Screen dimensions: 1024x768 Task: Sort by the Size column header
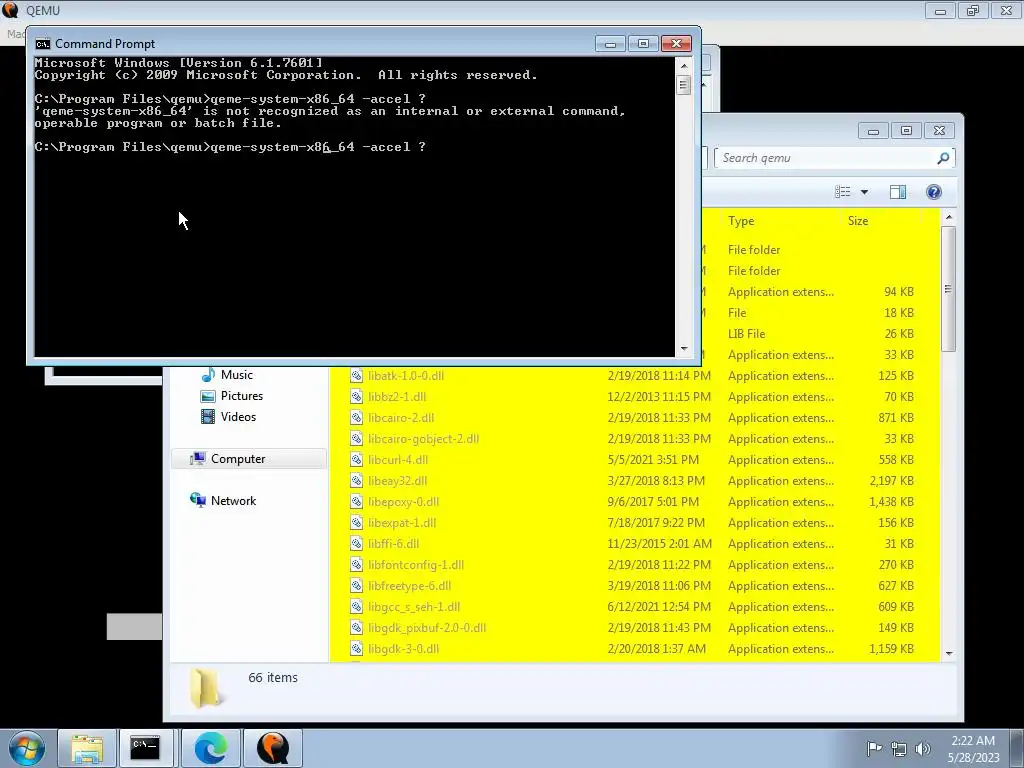tap(858, 221)
